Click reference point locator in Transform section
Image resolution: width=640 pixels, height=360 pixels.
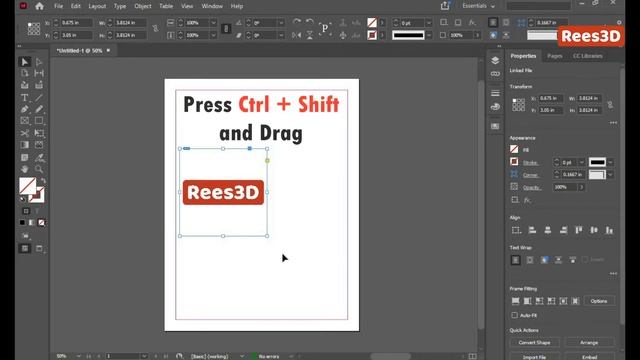(x=518, y=104)
